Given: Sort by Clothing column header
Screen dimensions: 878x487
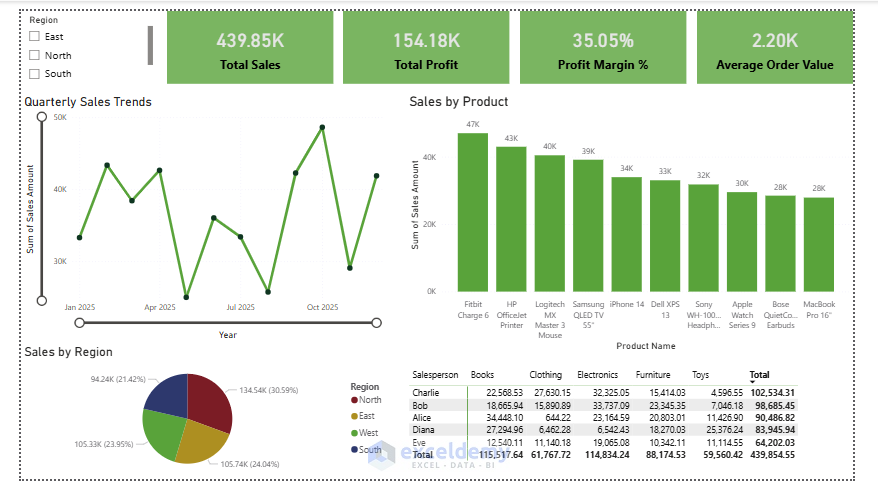Looking at the screenshot, I should pos(545,374).
